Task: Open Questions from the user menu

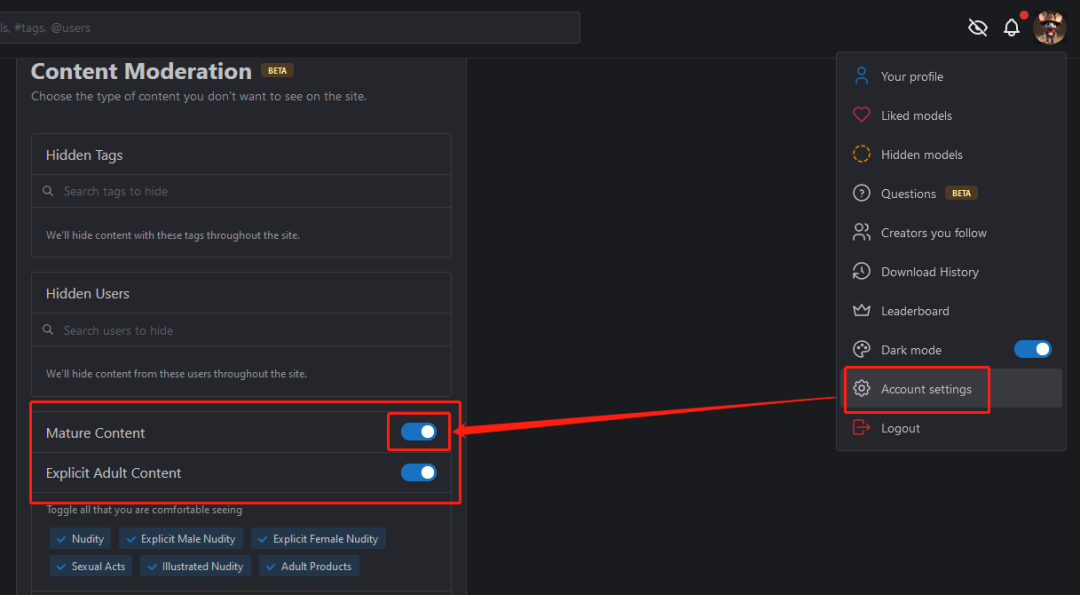Action: coord(951,194)
